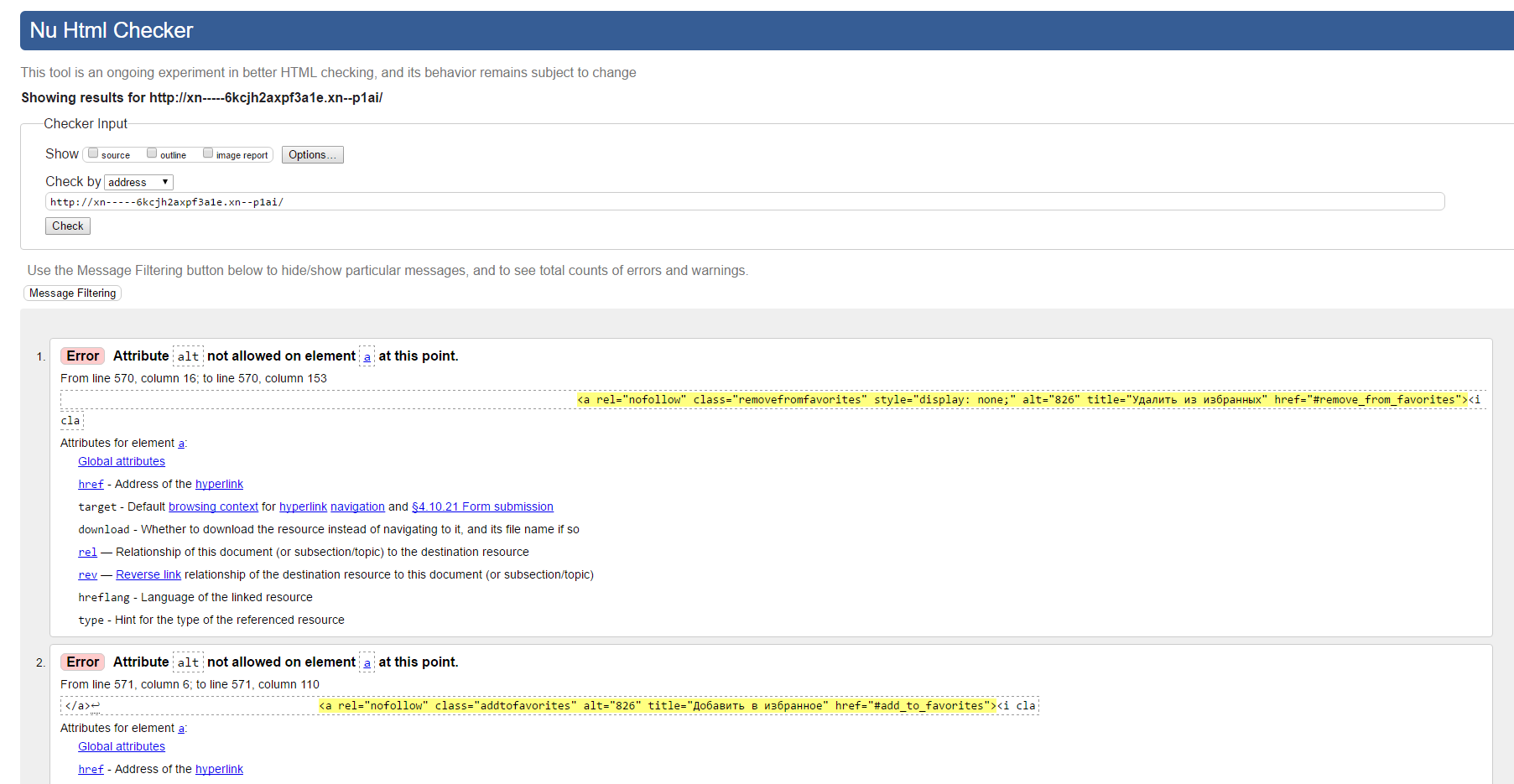Open 'a' link after 'Attributes for element' in error 2

coord(181,729)
